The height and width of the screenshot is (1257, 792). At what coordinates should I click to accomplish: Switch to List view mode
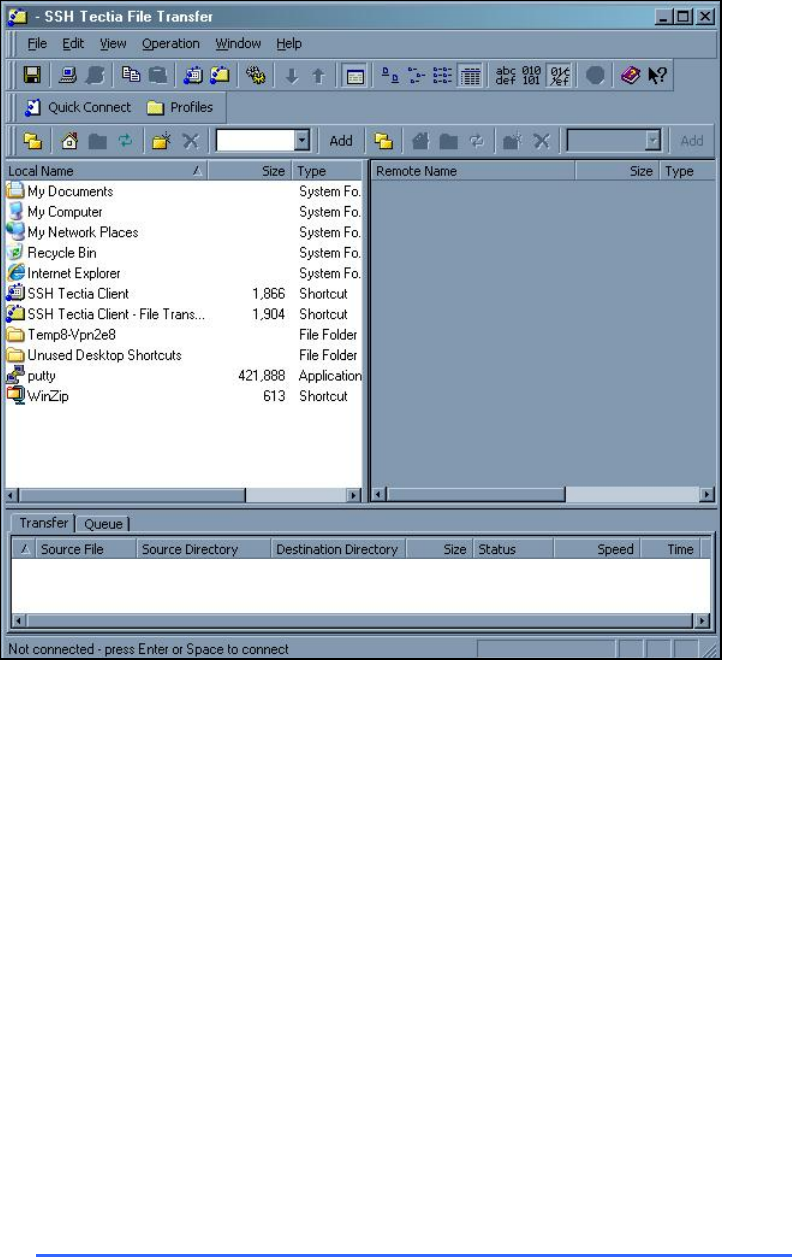pos(444,75)
